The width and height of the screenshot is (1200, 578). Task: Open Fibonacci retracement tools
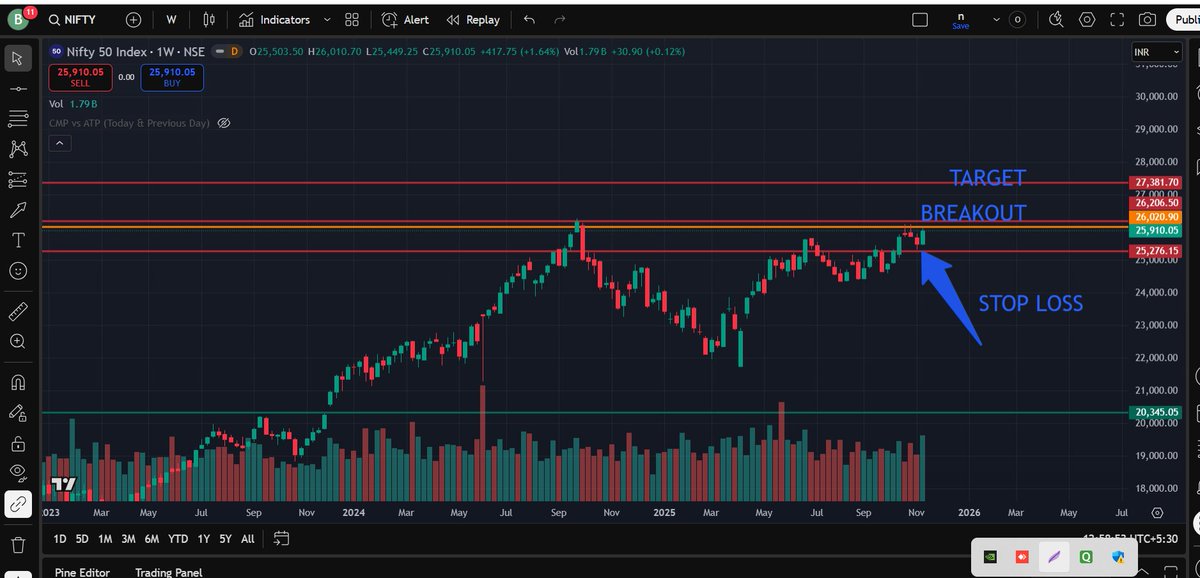pyautogui.click(x=18, y=119)
